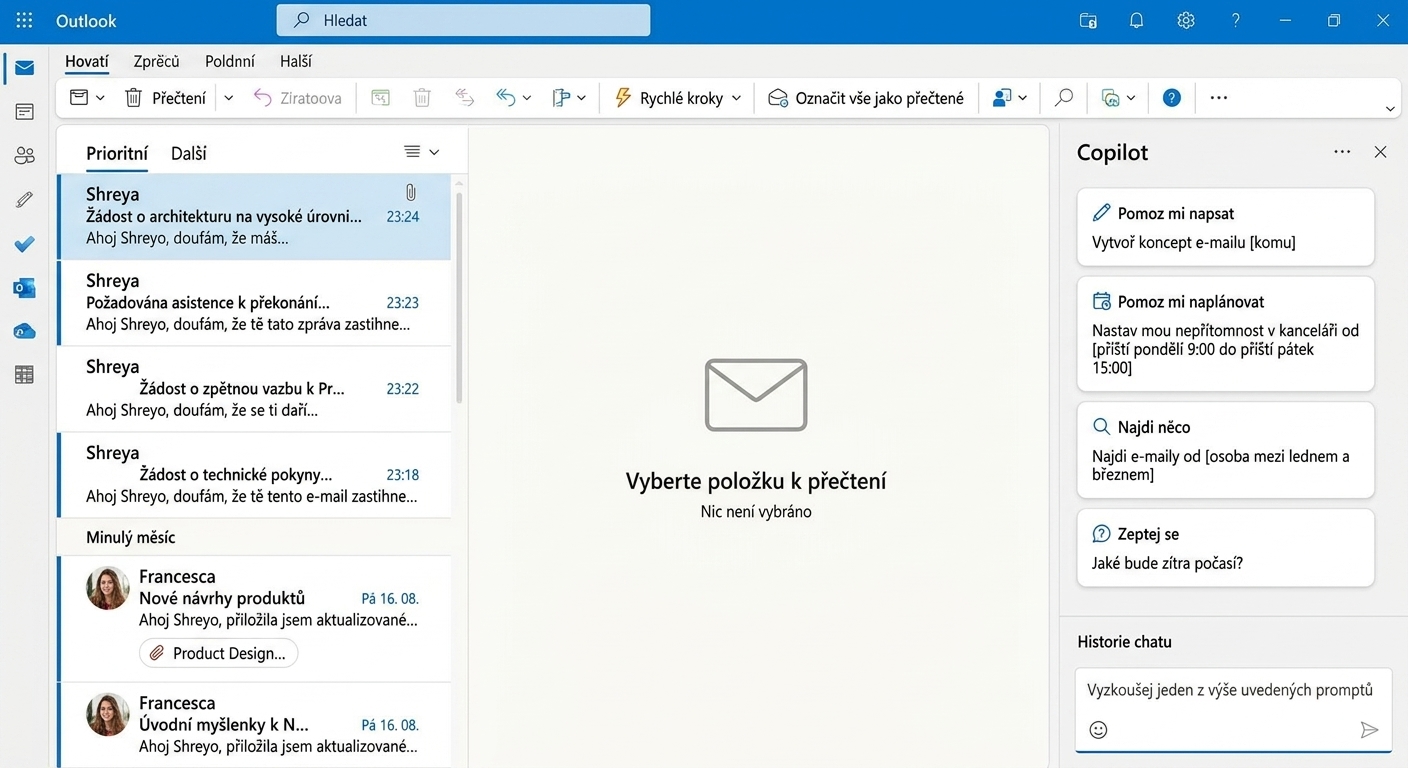1408x768 pixels.
Task: Open email Žádost o zpětnou vazbu
Action: click(254, 389)
